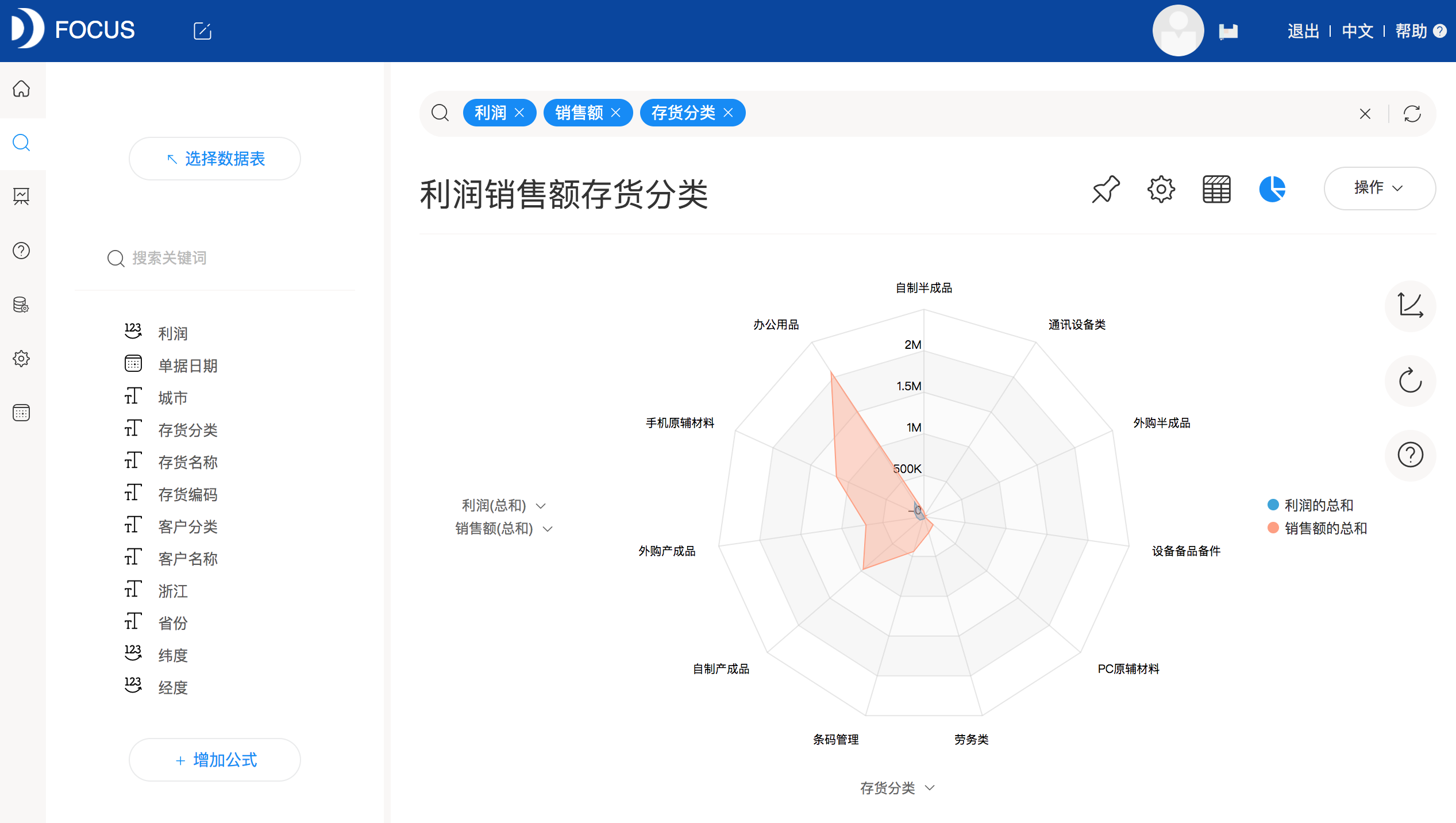Click the 办公用品 radar axis label
Screen dimensions: 1456x823
(x=776, y=325)
